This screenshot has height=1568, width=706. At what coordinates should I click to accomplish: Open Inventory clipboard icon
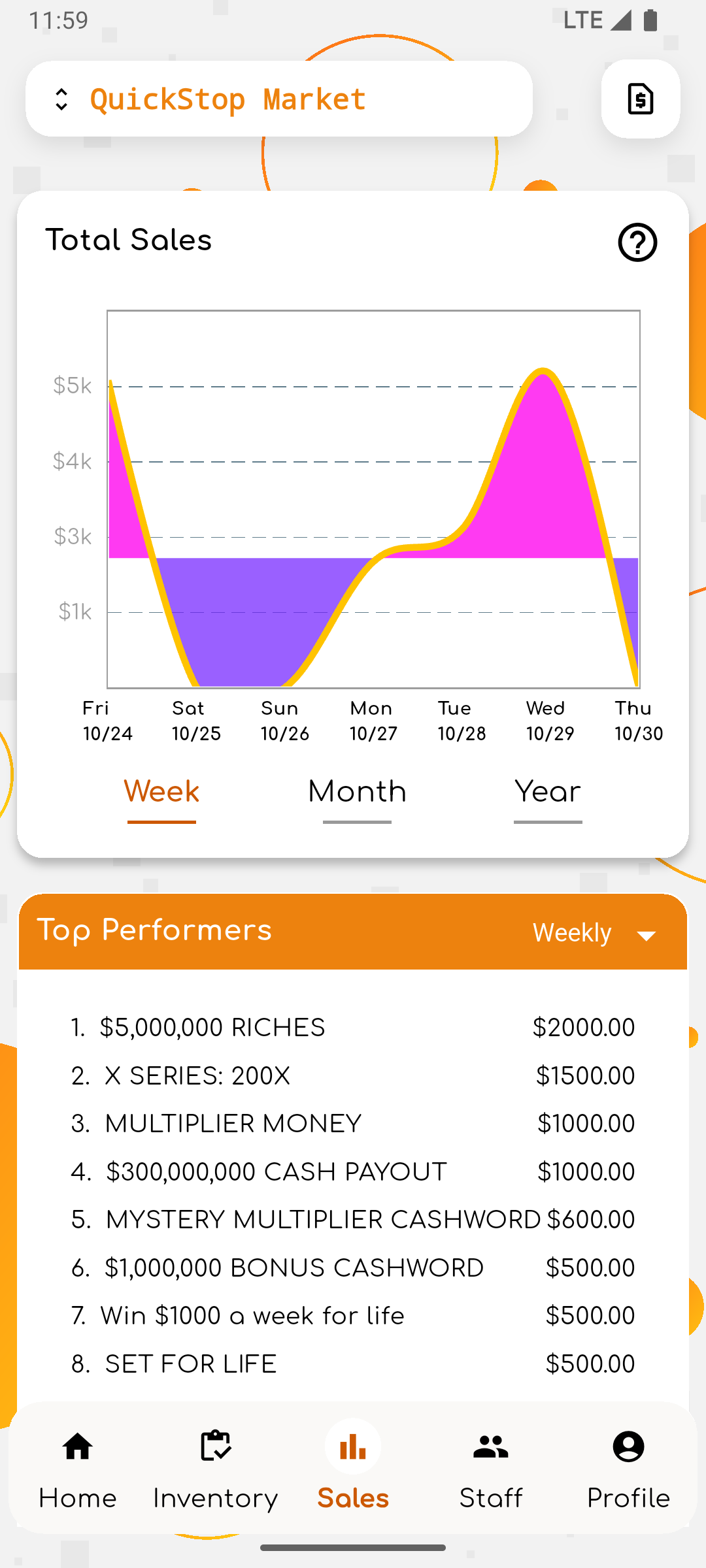tap(215, 1447)
